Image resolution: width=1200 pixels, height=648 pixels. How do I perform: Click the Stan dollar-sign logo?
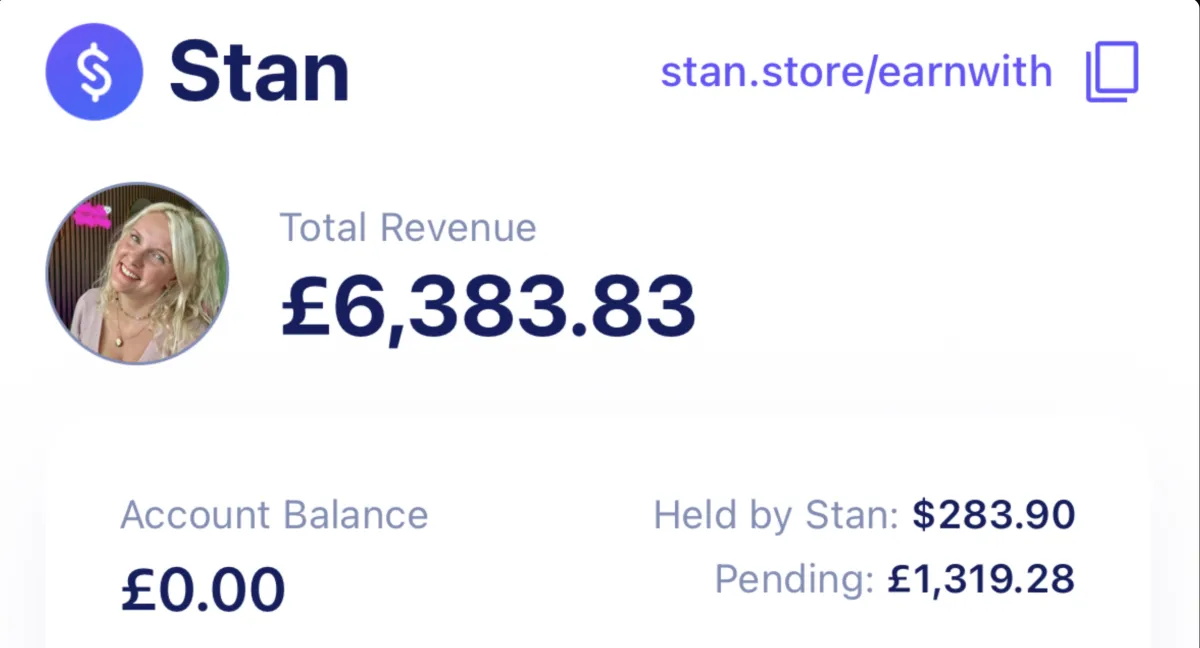point(94,72)
